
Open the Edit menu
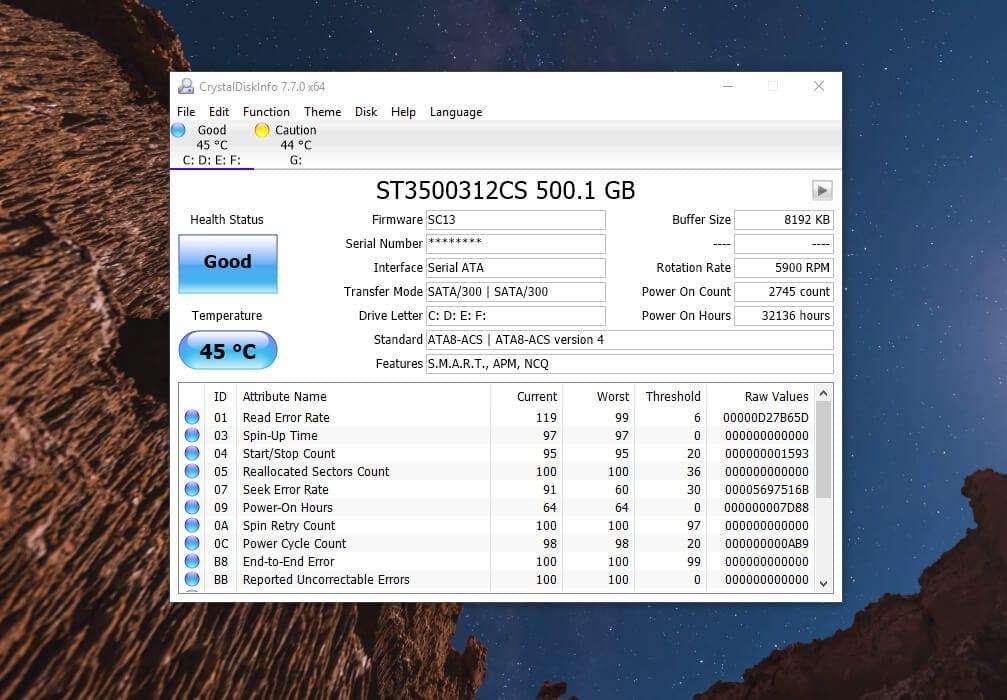[x=219, y=112]
